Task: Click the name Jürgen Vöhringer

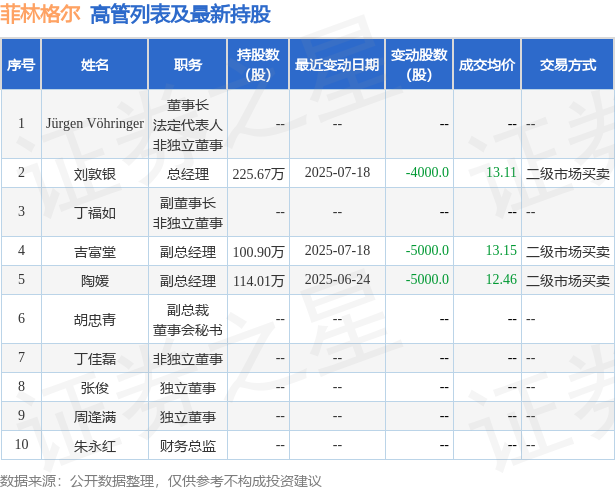Action: click(x=95, y=124)
